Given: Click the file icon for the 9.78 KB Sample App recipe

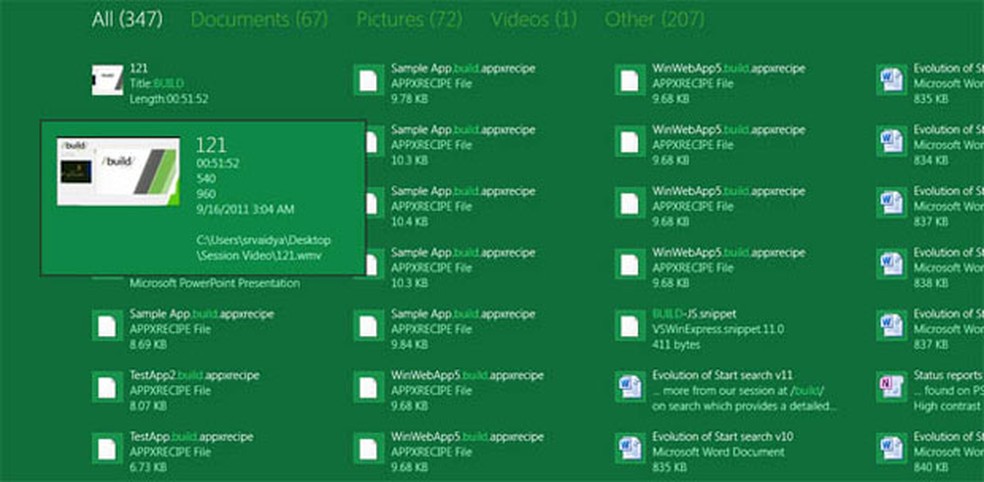Looking at the screenshot, I should (x=369, y=80).
